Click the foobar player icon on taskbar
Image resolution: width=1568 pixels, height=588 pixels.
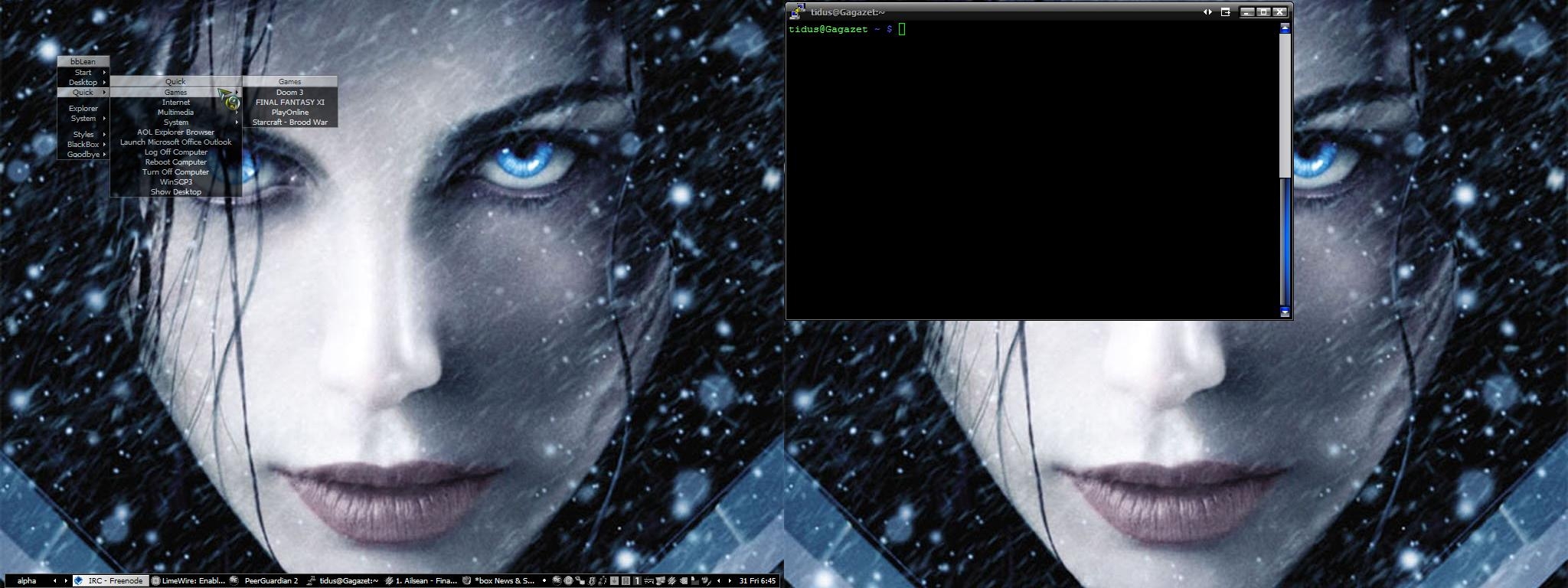click(389, 581)
